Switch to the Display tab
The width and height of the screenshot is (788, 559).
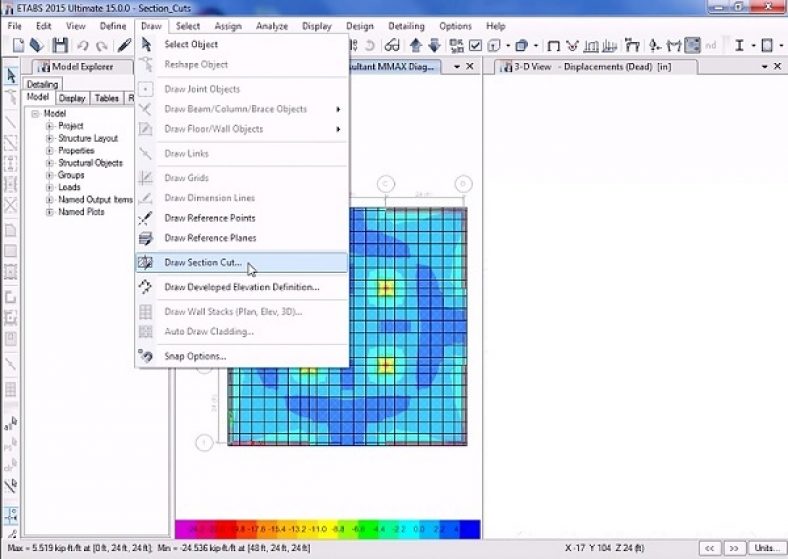point(72,98)
